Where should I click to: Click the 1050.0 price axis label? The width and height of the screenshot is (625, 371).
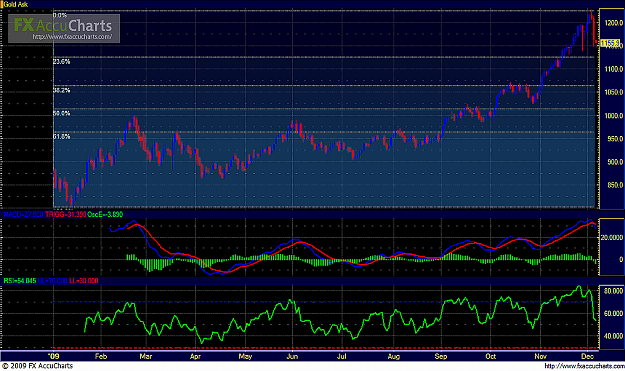coord(613,92)
